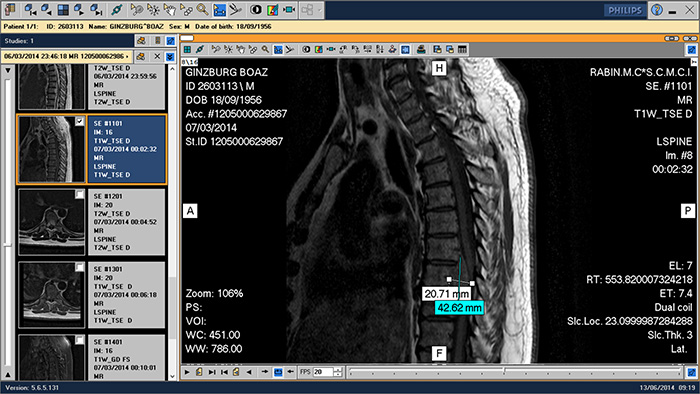Tick the SE #1301 series checkbox
Viewport: 700px width, 394px height.
tap(79, 267)
